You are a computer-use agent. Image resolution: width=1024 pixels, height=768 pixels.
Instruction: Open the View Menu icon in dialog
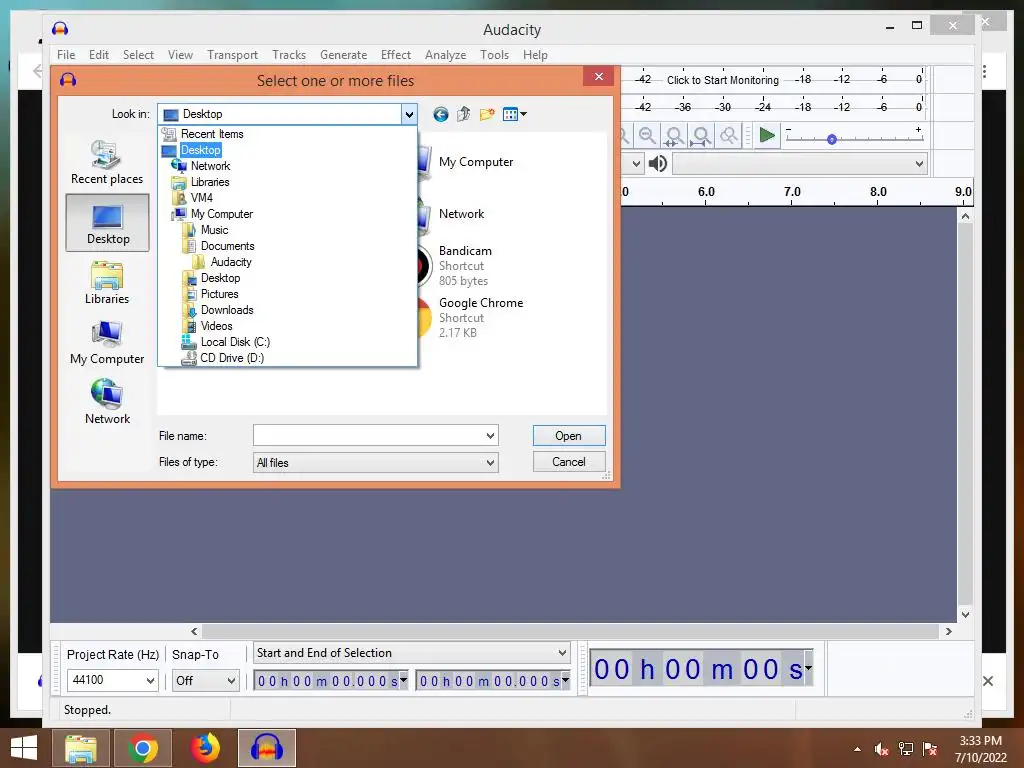pyautogui.click(x=515, y=115)
